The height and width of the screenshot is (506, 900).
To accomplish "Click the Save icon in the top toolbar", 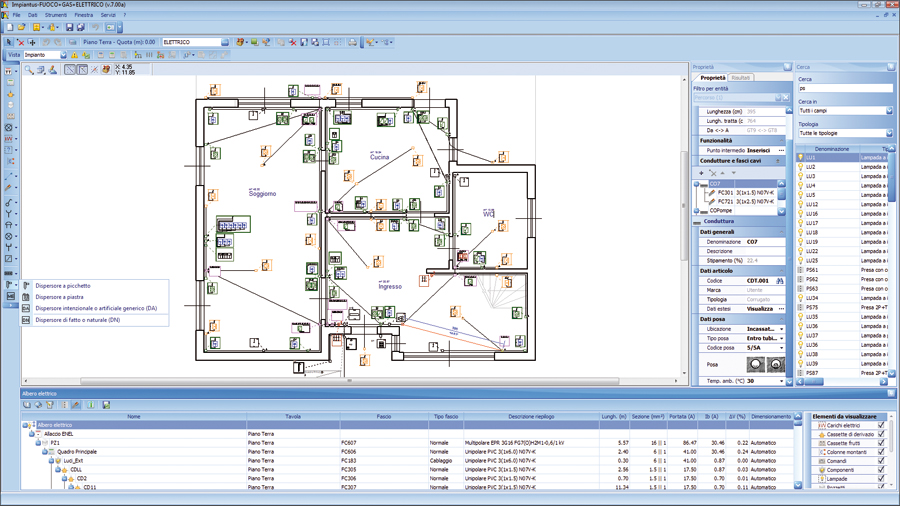I will 69,28.
